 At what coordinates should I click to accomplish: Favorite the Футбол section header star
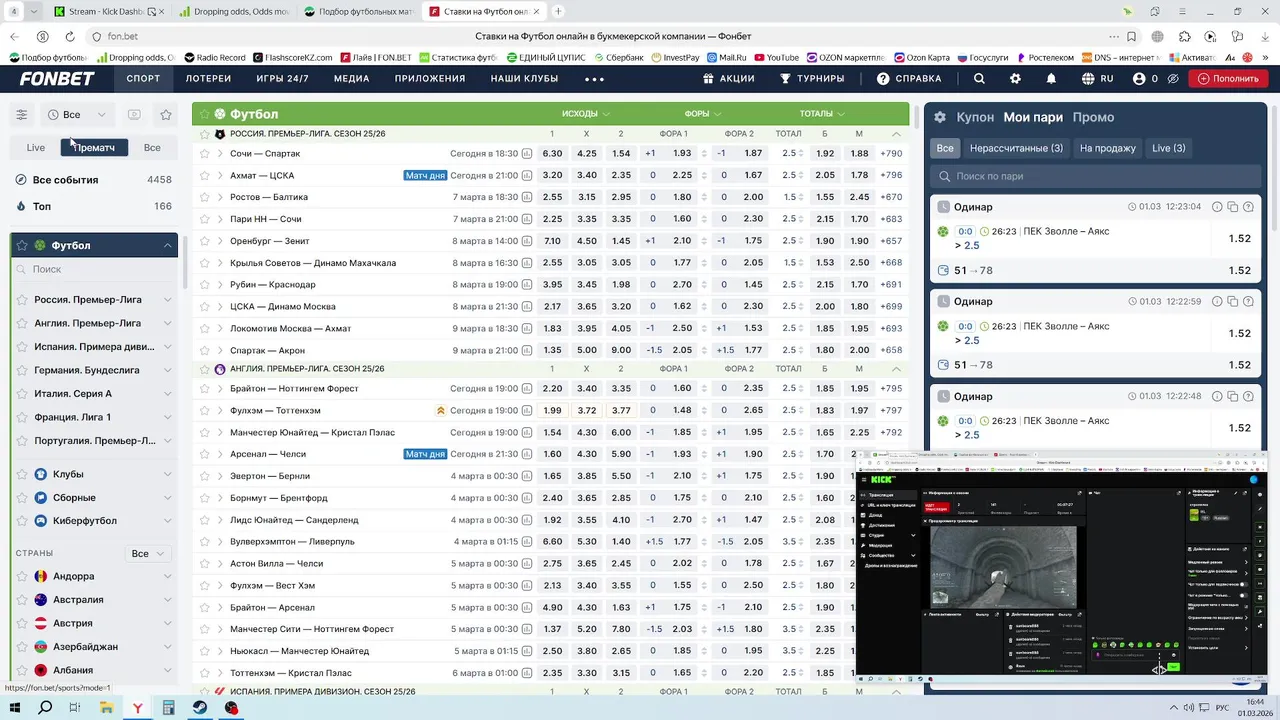coord(204,114)
